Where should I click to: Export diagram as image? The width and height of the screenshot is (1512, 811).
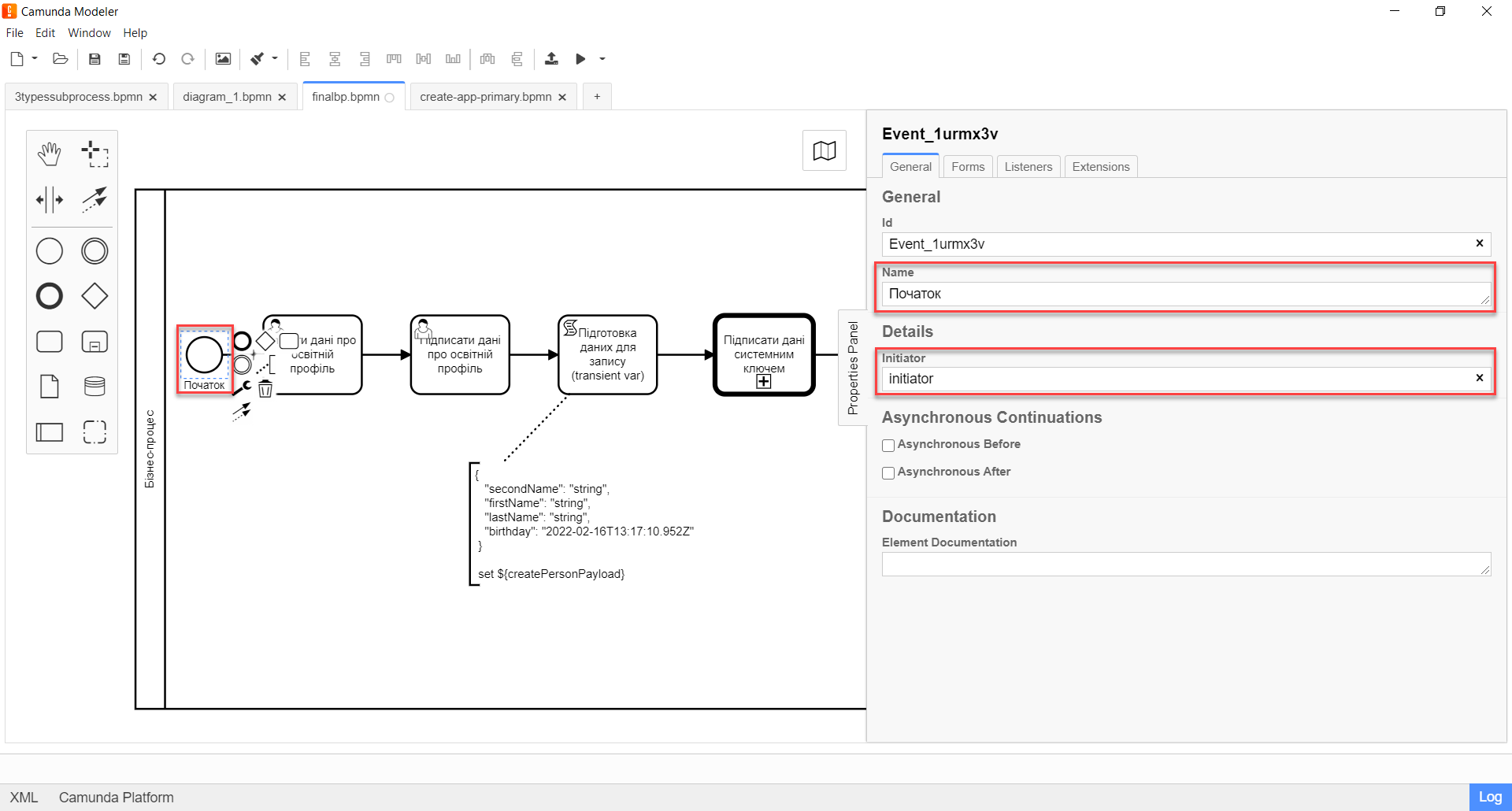pos(223,59)
